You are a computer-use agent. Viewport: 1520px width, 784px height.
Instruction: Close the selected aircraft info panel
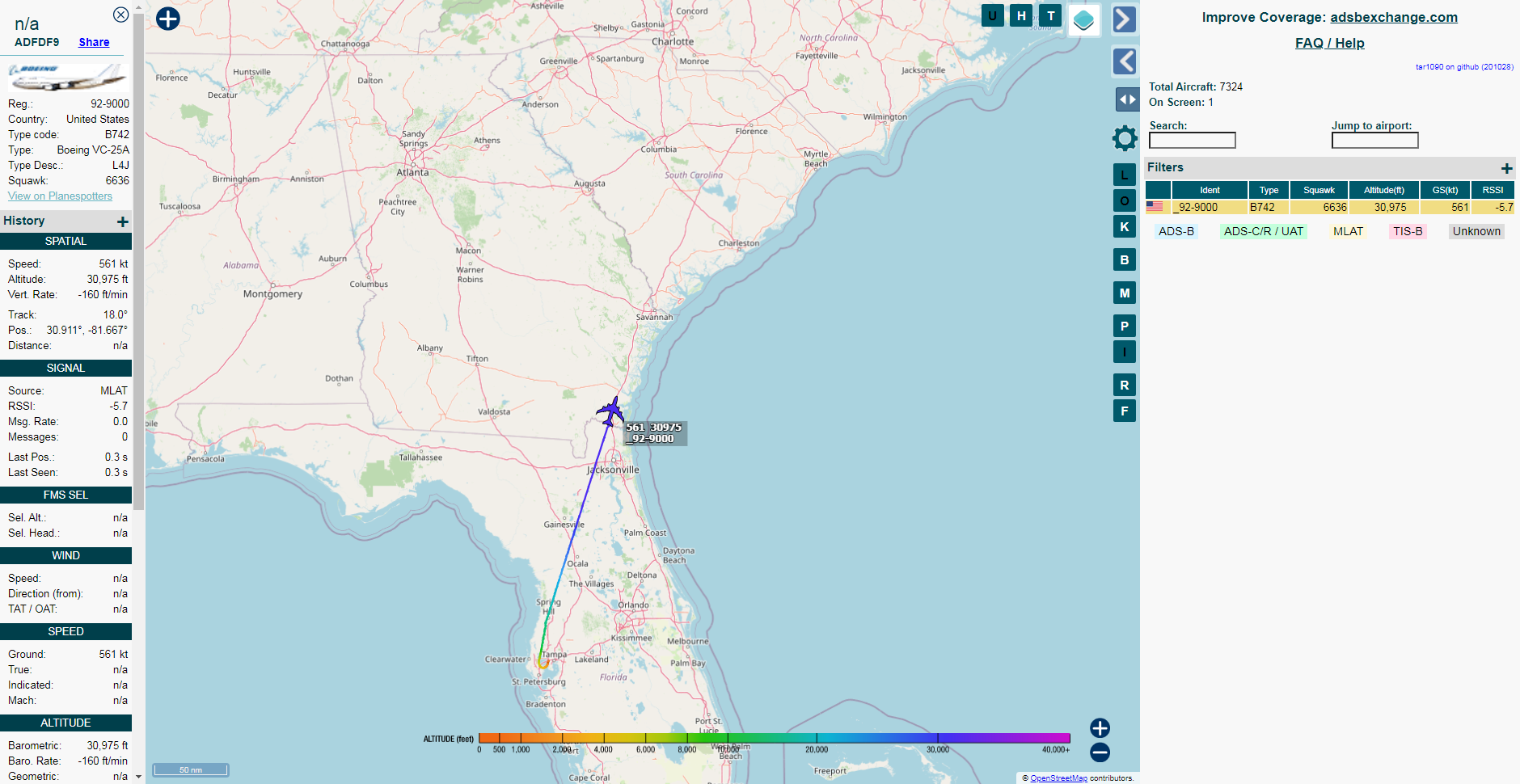coord(120,15)
